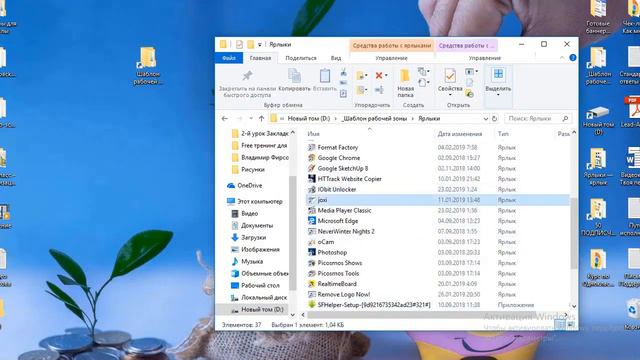The image size is (640, 360).
Task: Select the Media Player Classic row
Action: coord(438,210)
